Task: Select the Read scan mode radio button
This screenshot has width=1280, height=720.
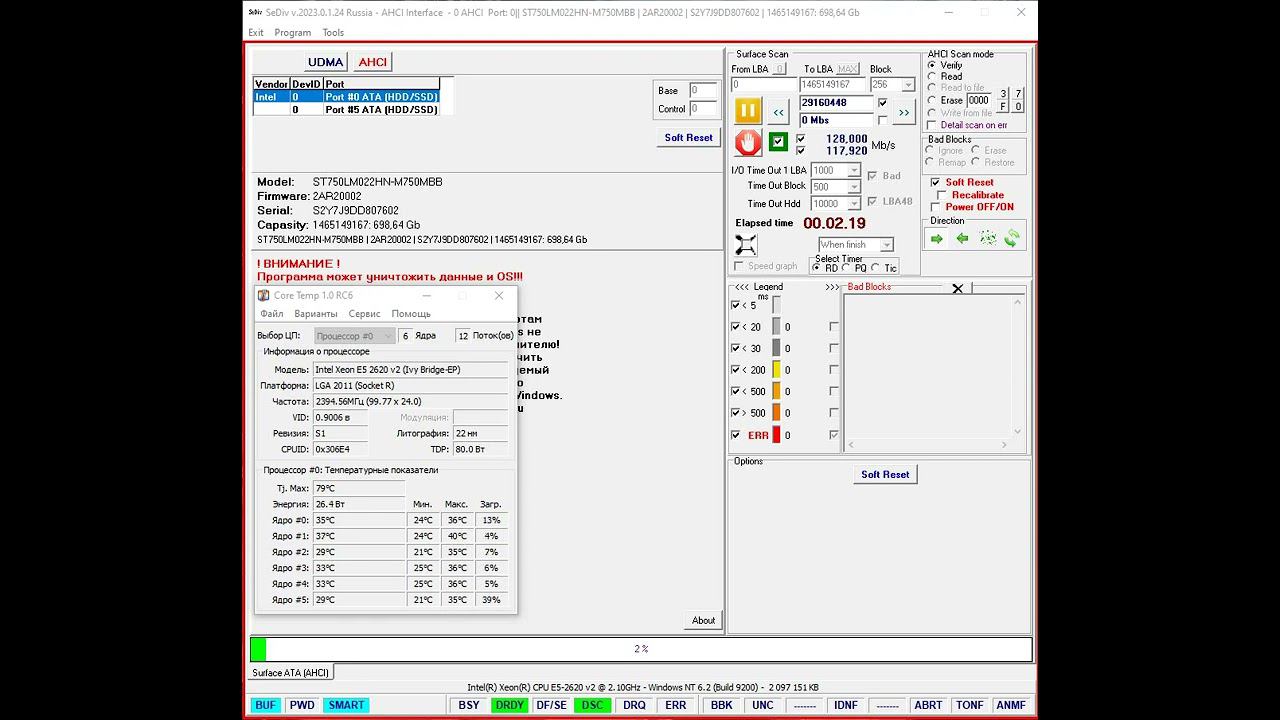Action: click(932, 77)
